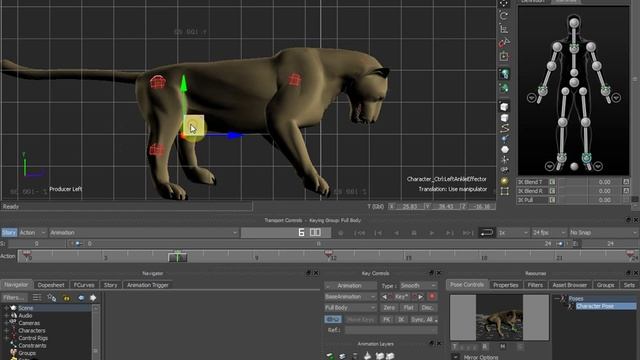The width and height of the screenshot is (640, 360).
Task: Toggle the blue keying mode button left of Move Keys
Action: point(333,320)
